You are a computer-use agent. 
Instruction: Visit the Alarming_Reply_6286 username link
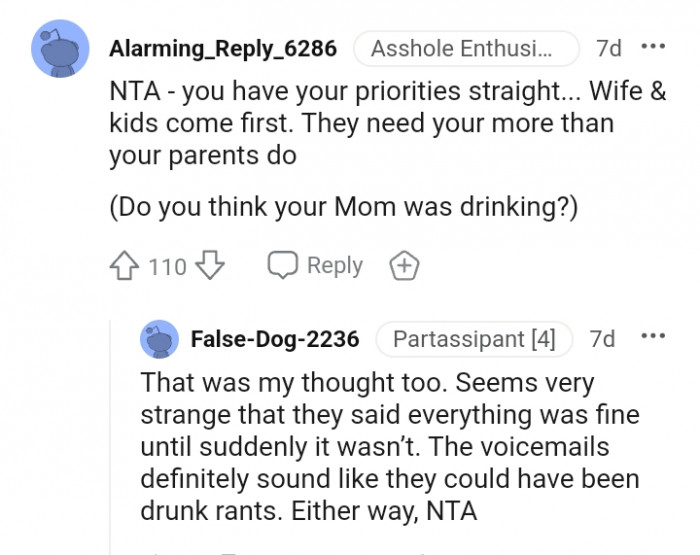point(222,48)
